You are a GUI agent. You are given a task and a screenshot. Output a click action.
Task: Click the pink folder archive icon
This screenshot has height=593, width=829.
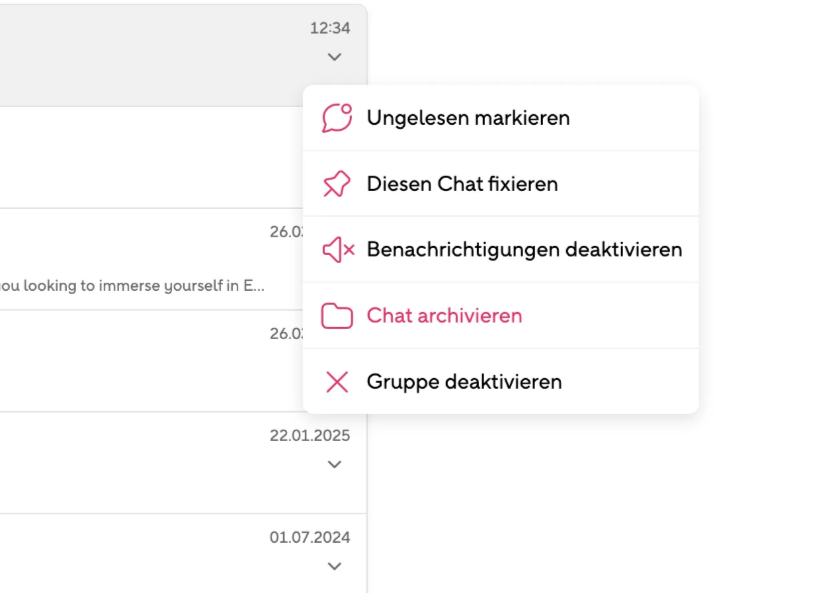point(337,316)
